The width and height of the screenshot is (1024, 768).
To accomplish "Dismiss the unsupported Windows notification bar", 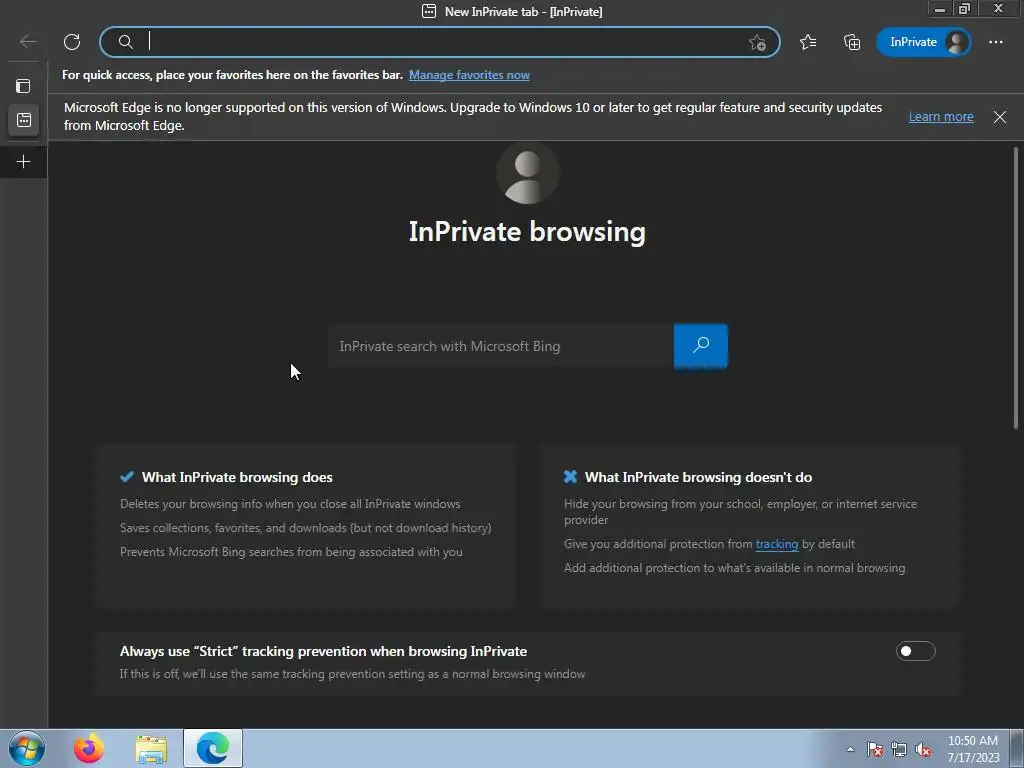I will pyautogui.click(x=999, y=117).
